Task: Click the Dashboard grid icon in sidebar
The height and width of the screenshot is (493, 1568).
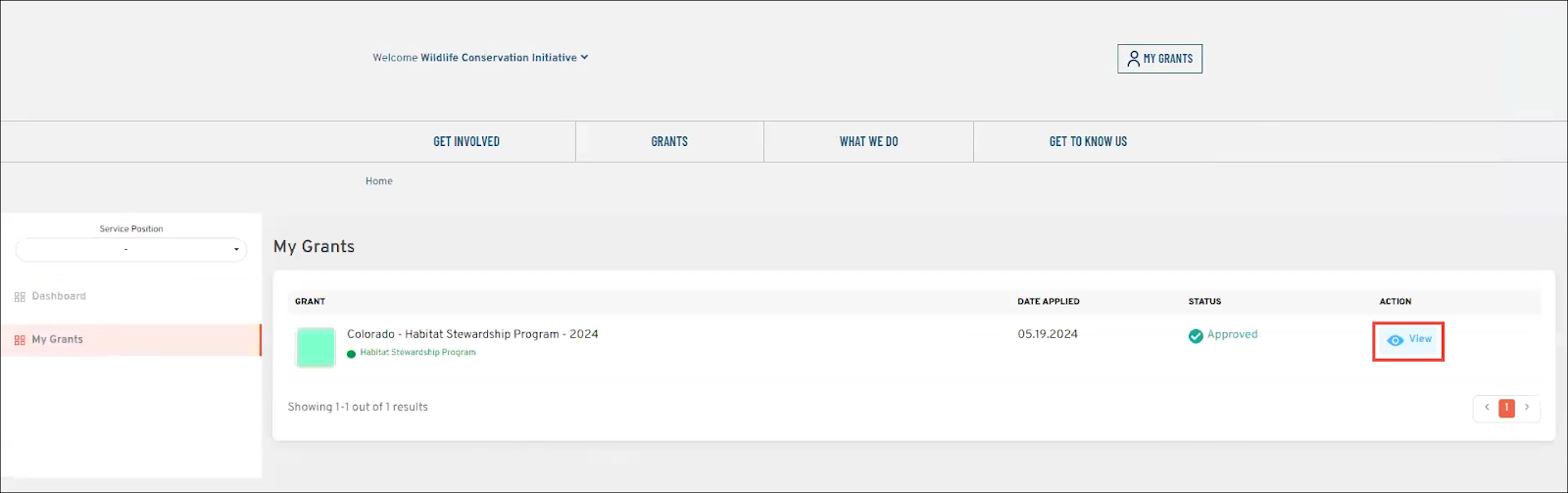Action: point(20,297)
